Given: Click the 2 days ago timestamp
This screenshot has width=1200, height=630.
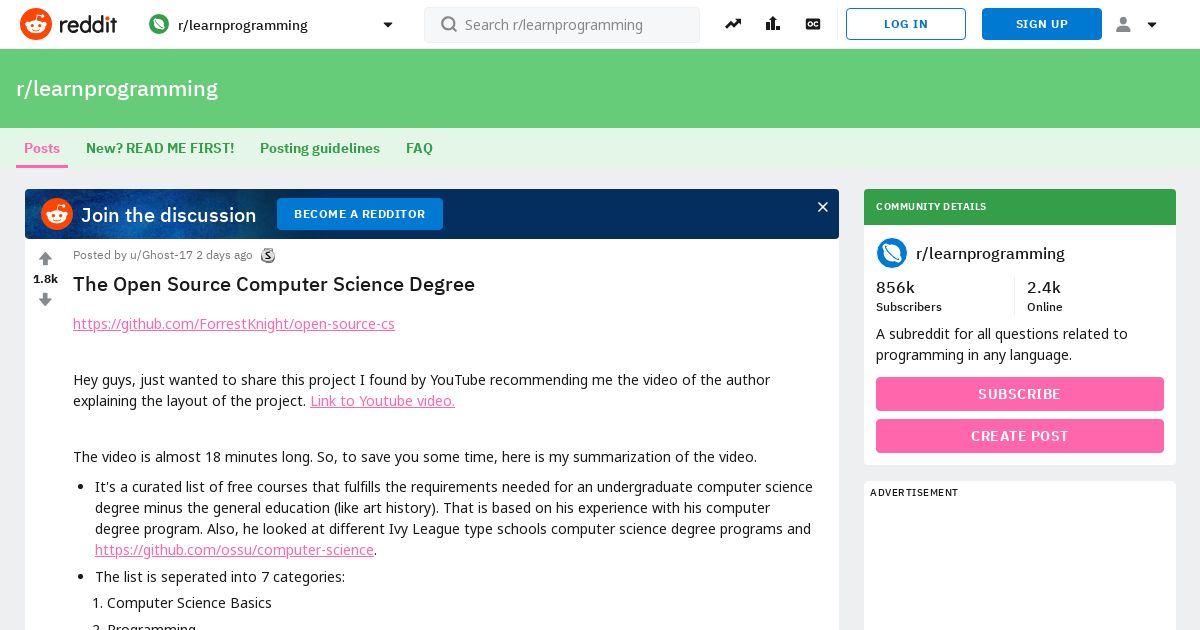Looking at the screenshot, I should pyautogui.click(x=224, y=255).
